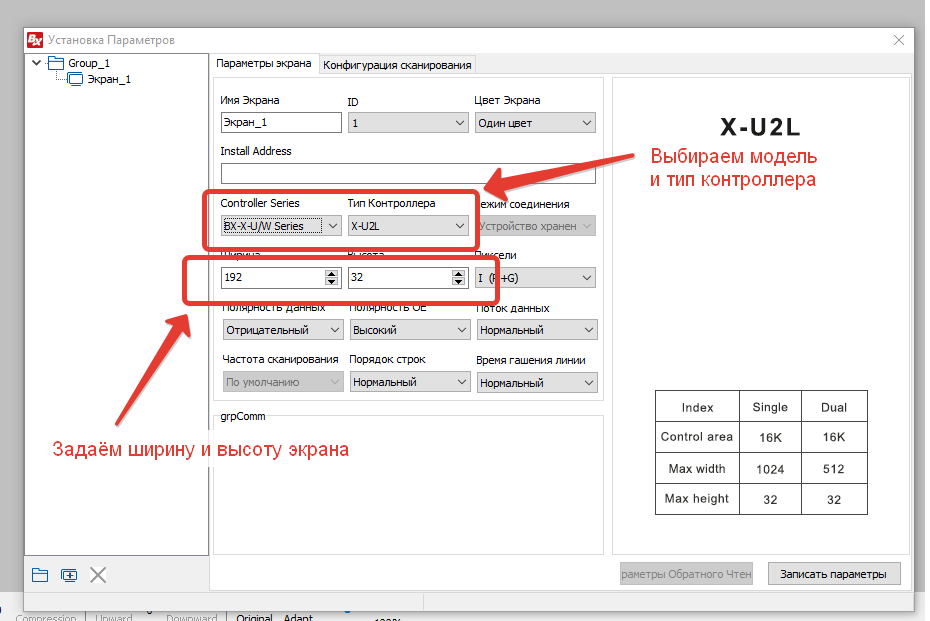This screenshot has height=621, width=930.
Task: Click the add screen icon
Action: coord(69,575)
